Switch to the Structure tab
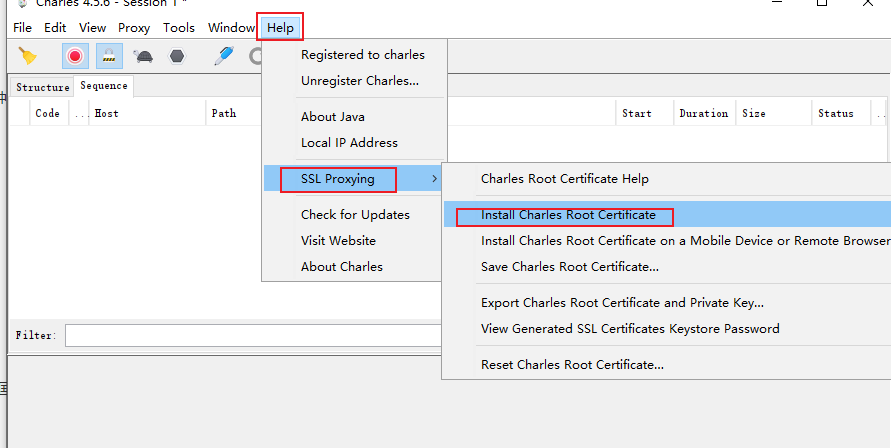The image size is (891, 448). 43,87
